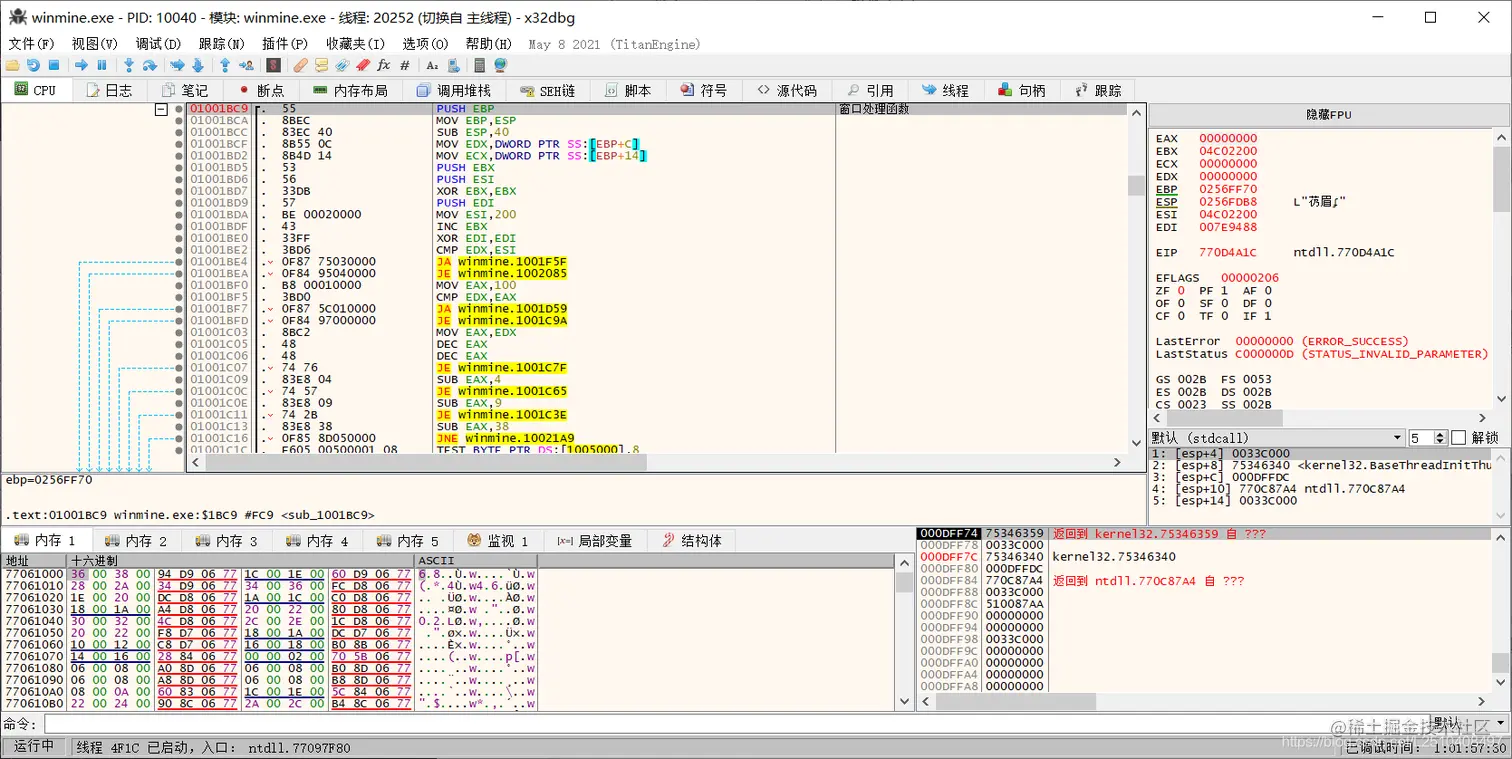Toggle the 解锁 checkbox
Screen dimensions: 1512x759
click(1459, 438)
